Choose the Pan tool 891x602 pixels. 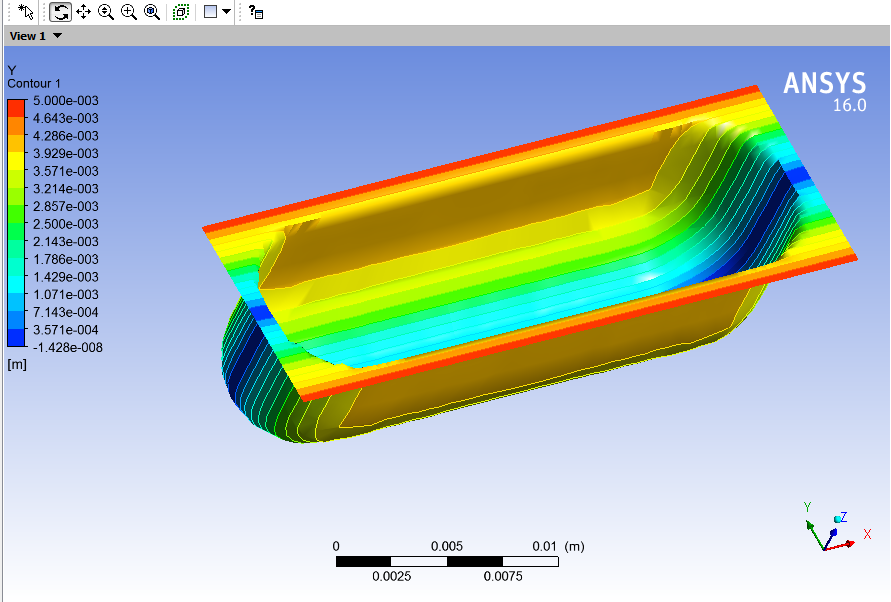pyautogui.click(x=83, y=12)
